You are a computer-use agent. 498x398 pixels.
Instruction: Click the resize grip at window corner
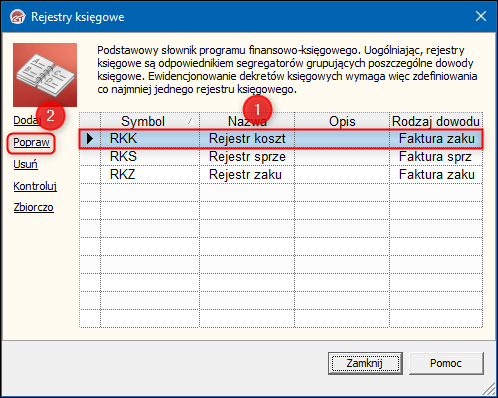point(488,389)
